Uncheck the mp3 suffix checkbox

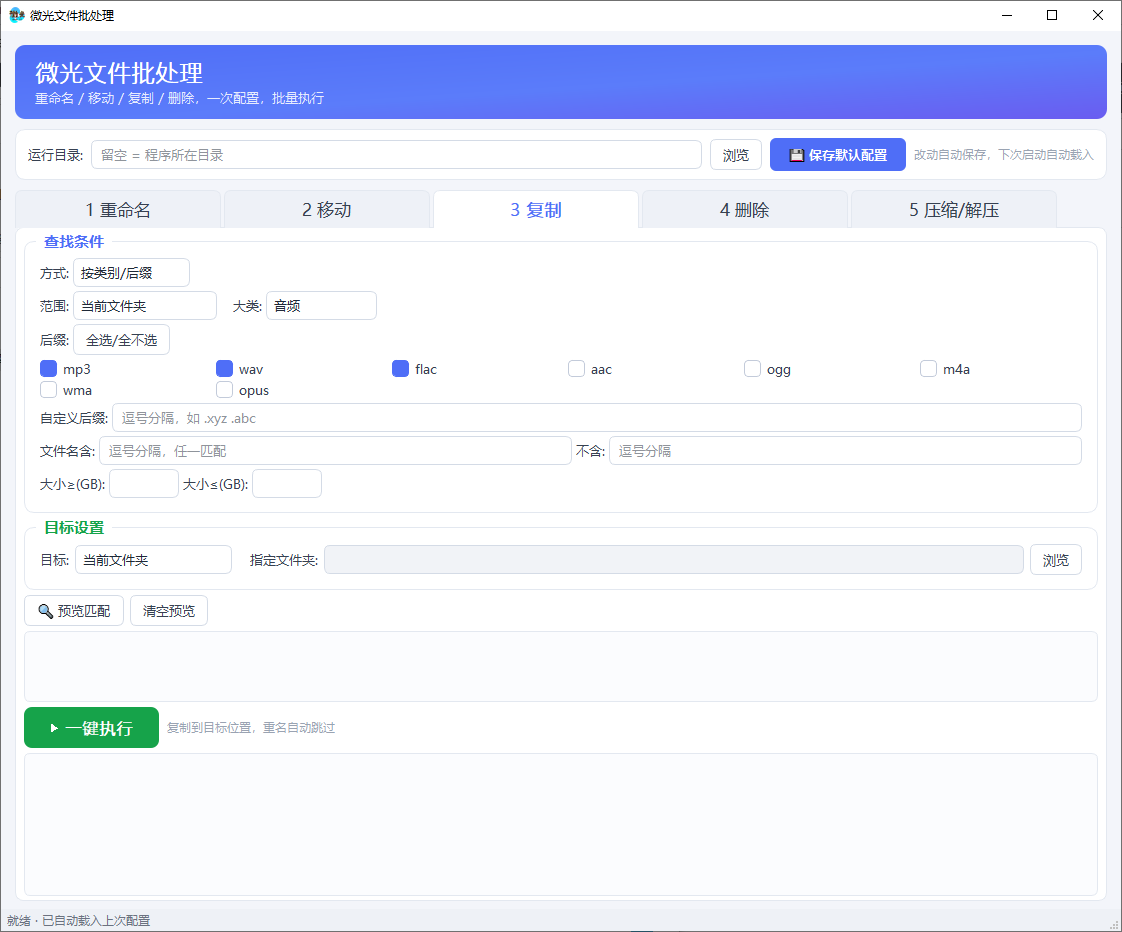49,369
